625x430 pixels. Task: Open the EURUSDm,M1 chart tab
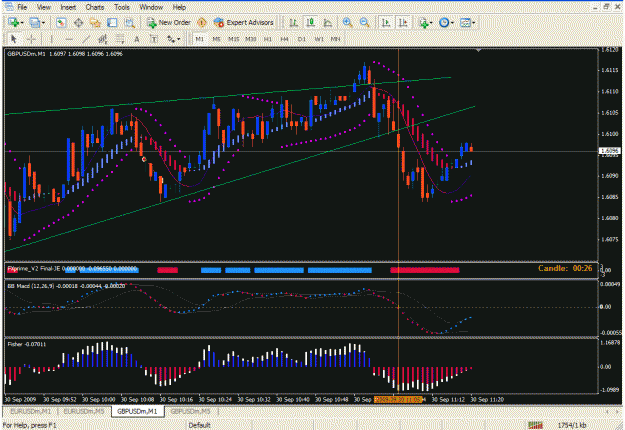click(30, 411)
